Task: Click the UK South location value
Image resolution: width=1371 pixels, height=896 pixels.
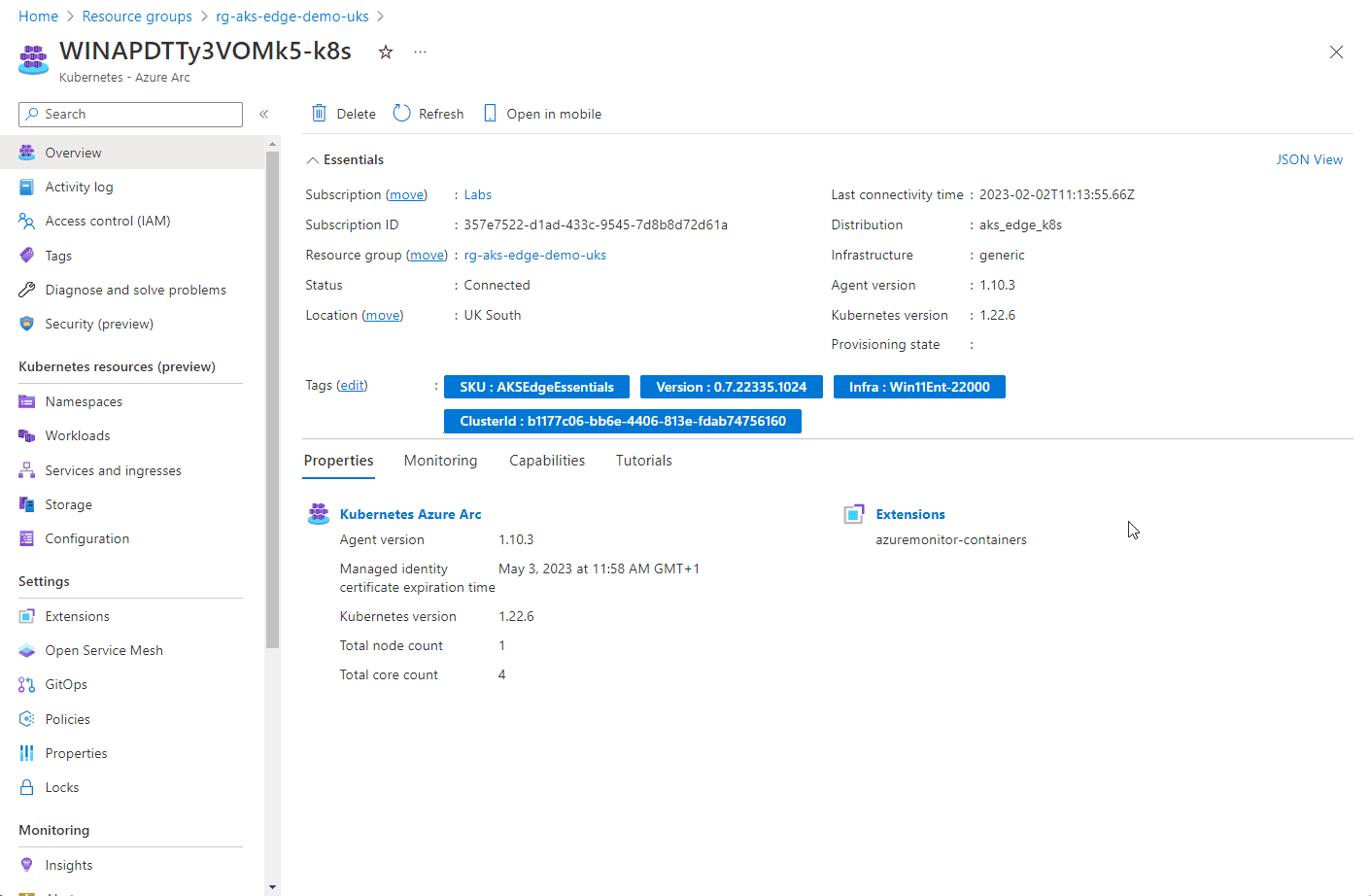Action: 492,315
